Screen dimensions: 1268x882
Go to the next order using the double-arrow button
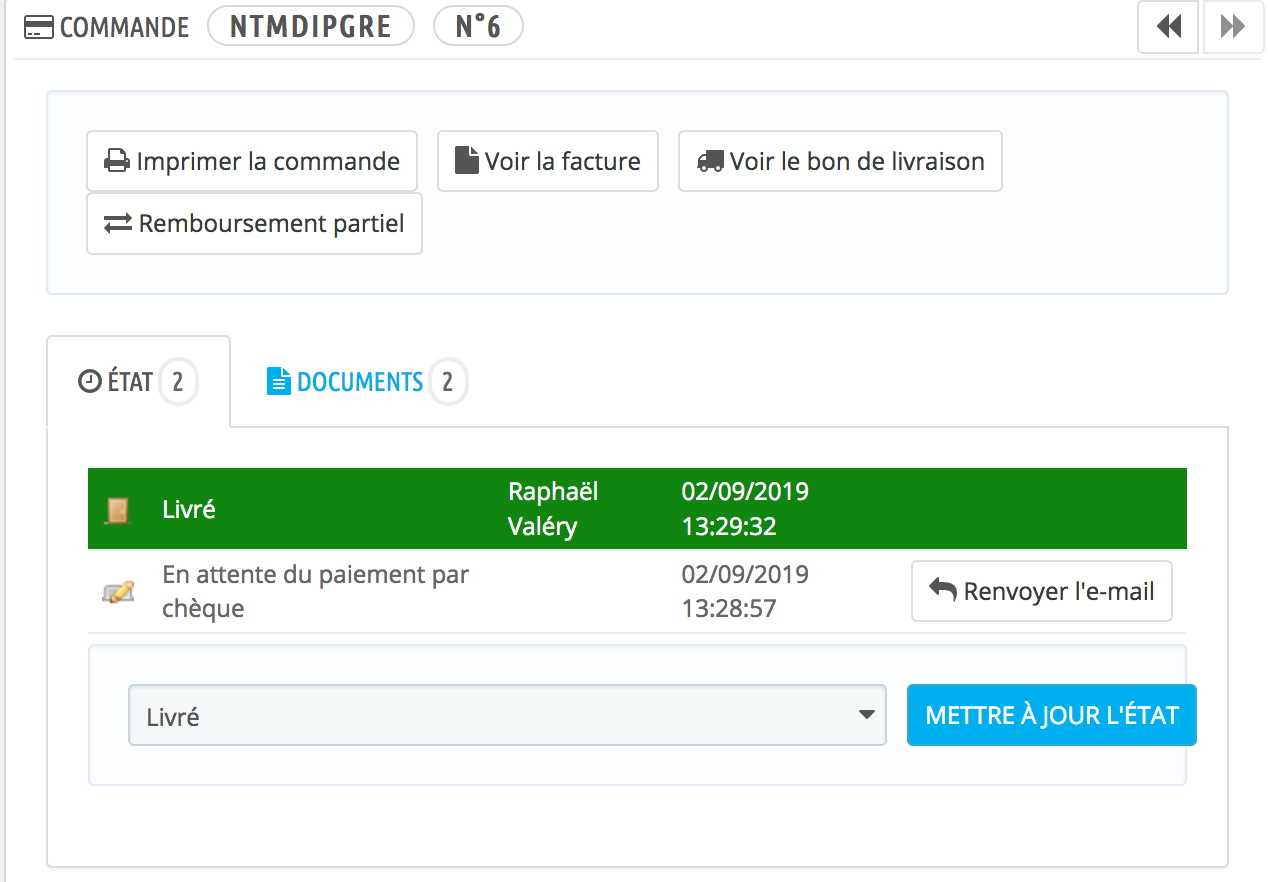coord(1232,27)
